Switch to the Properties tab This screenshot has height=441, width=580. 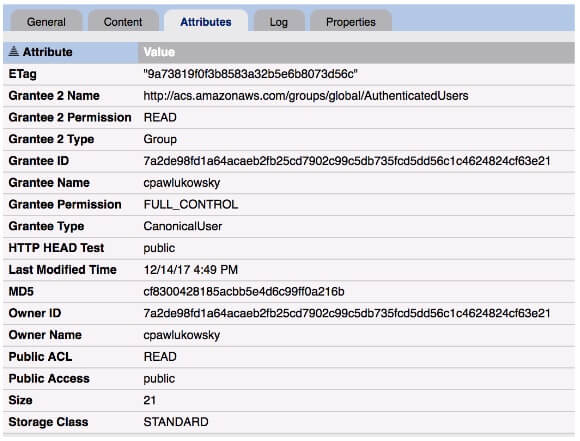click(x=350, y=21)
